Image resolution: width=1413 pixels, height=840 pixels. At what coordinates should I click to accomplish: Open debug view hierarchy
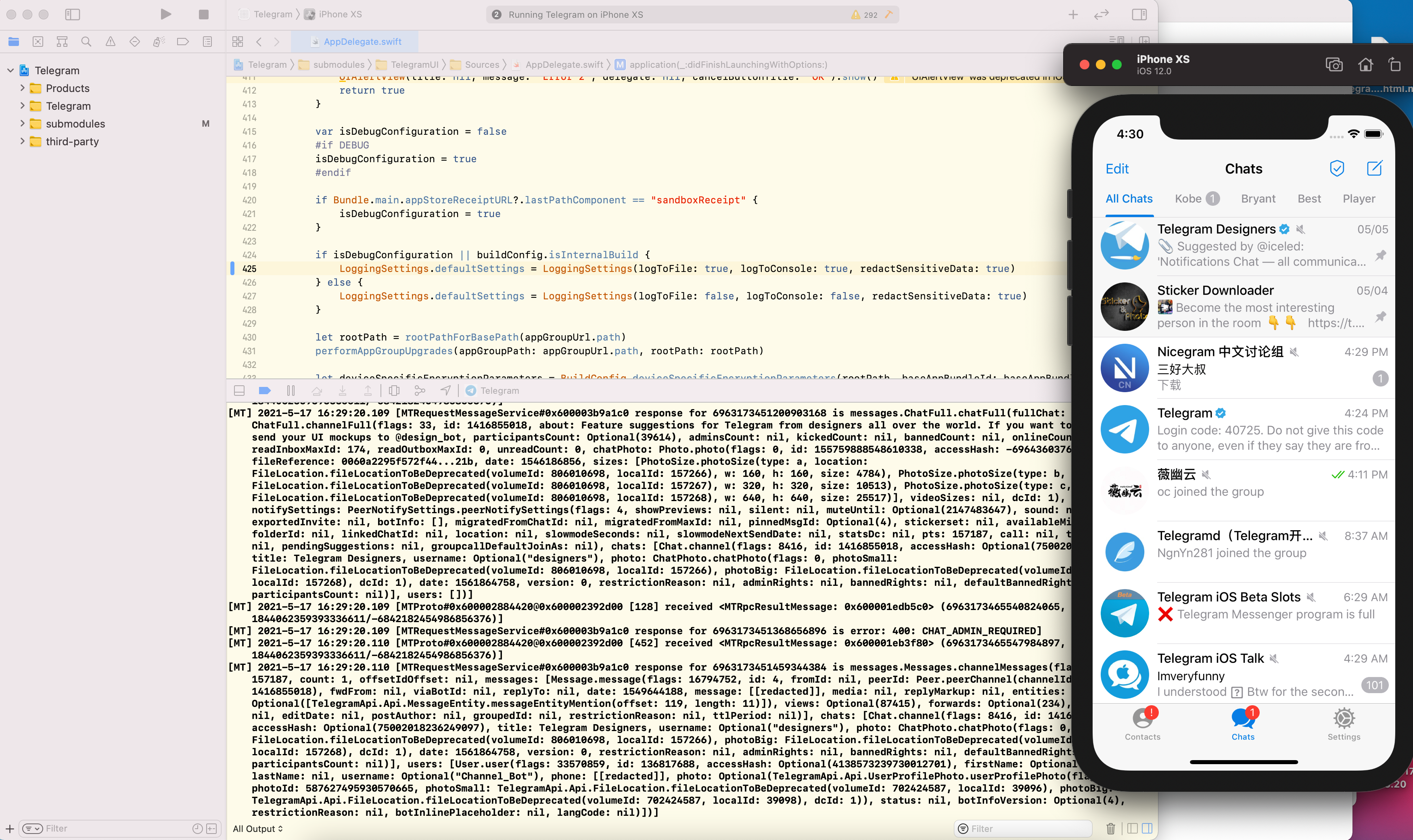[x=395, y=391]
